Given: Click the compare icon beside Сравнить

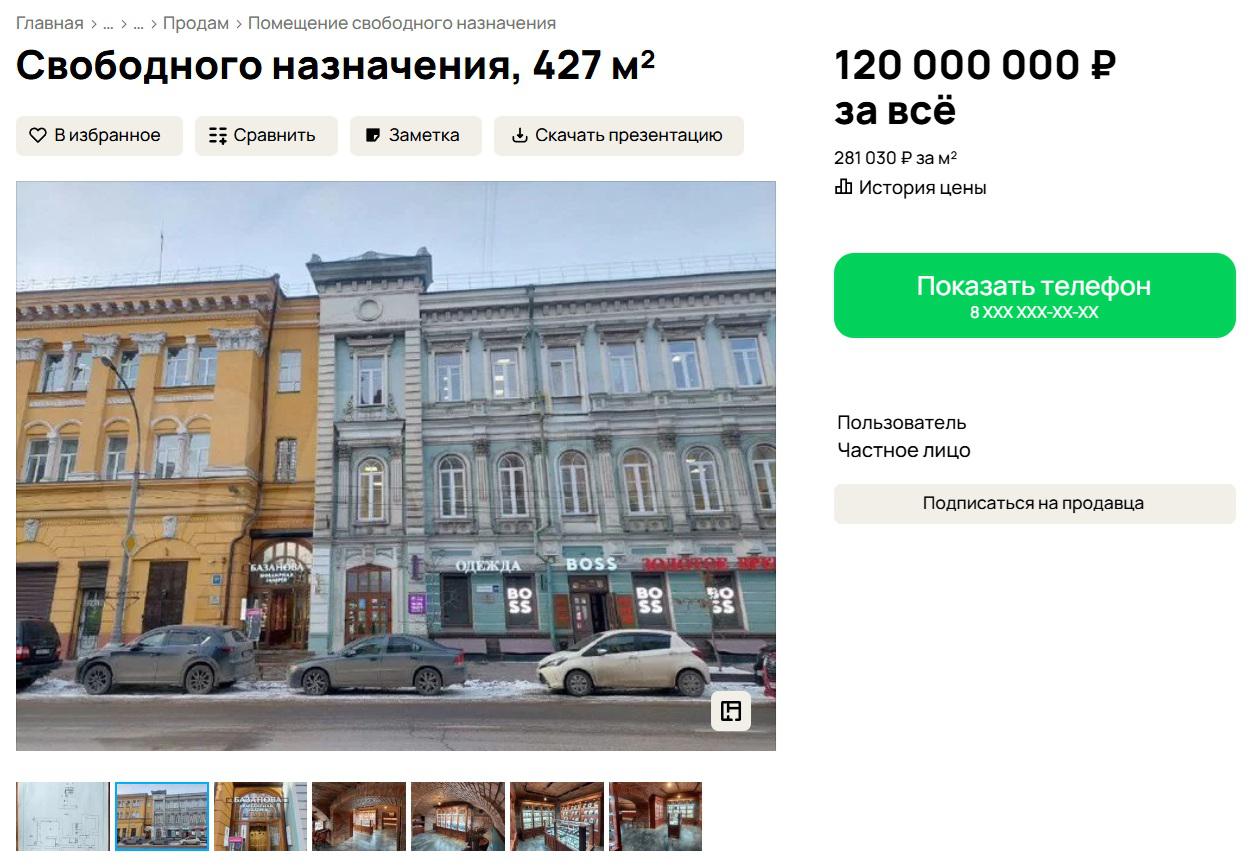Looking at the screenshot, I should 218,135.
